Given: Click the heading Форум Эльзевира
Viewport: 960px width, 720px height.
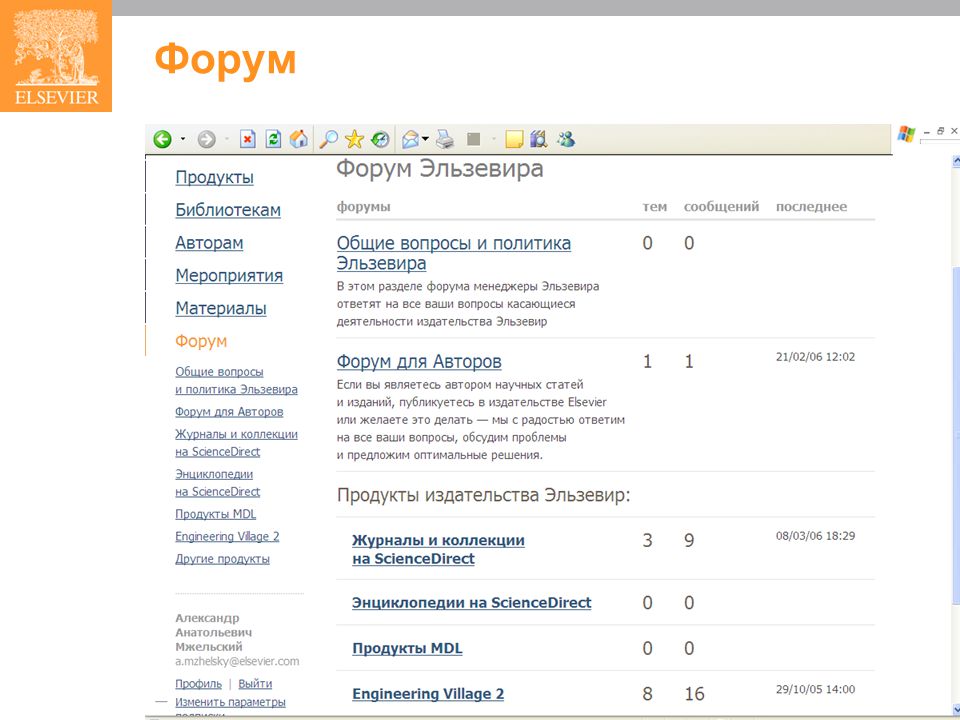Looking at the screenshot, I should pos(440,168).
